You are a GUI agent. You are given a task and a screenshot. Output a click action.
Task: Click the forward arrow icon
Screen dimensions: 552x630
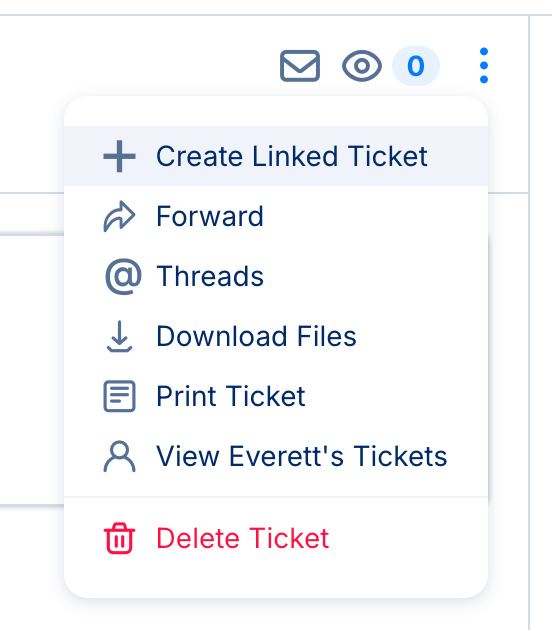[x=119, y=217]
